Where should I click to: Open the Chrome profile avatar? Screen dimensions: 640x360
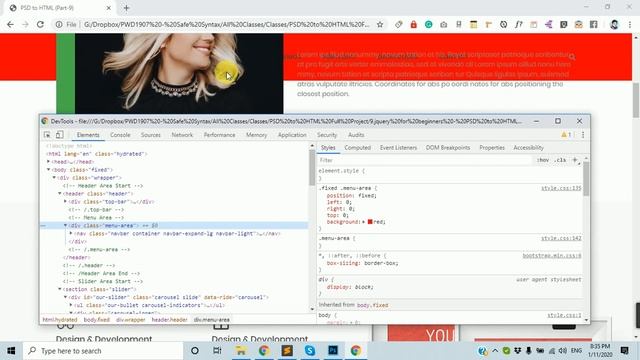click(614, 24)
